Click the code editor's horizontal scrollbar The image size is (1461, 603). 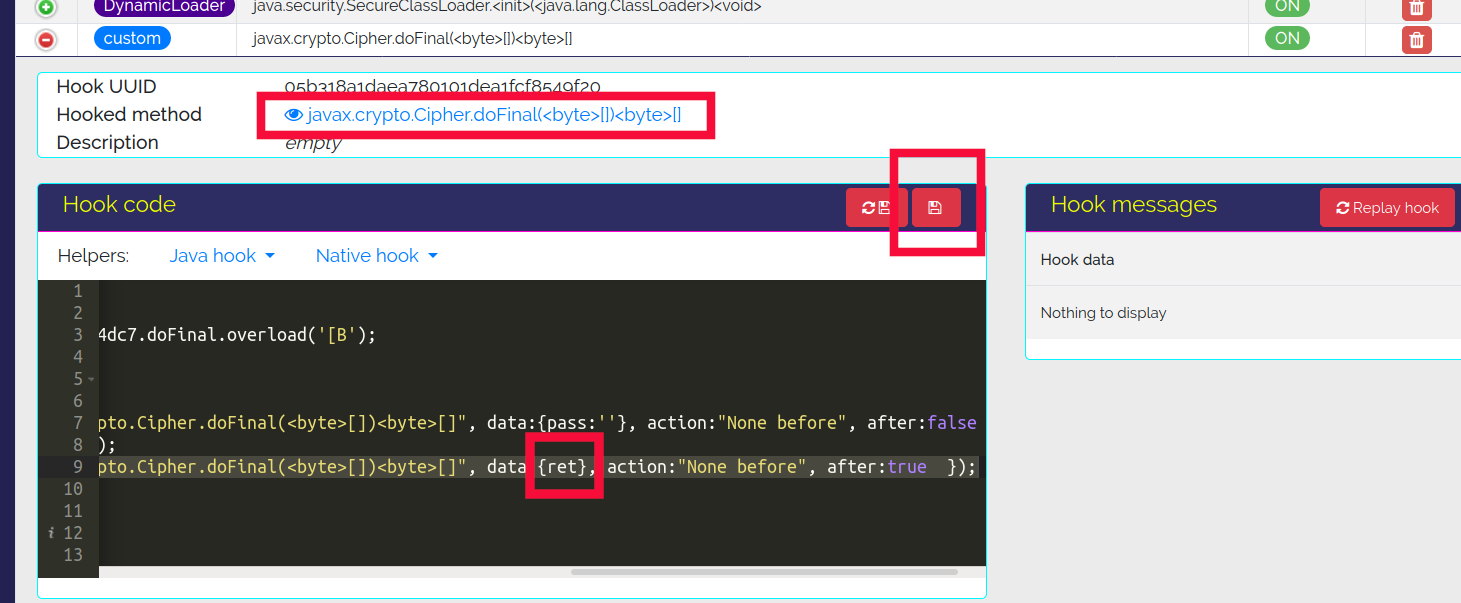click(764, 572)
